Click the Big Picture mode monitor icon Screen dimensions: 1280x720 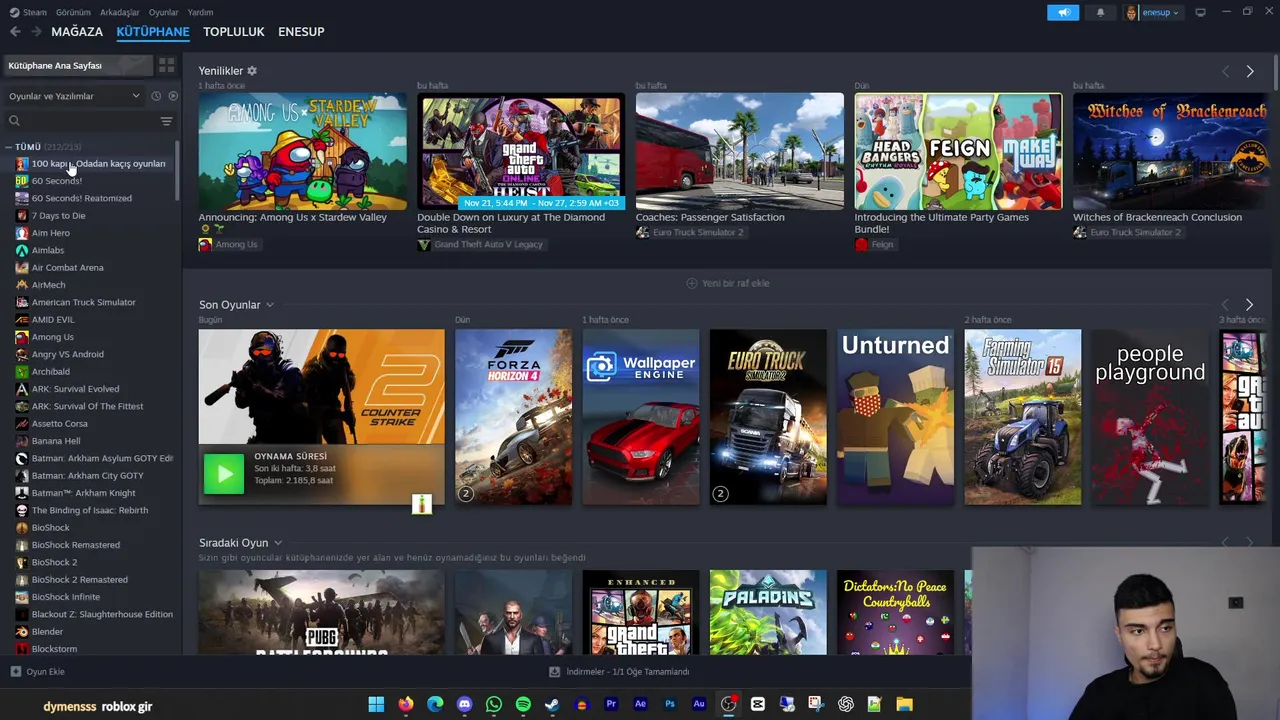pyautogui.click(x=1200, y=13)
